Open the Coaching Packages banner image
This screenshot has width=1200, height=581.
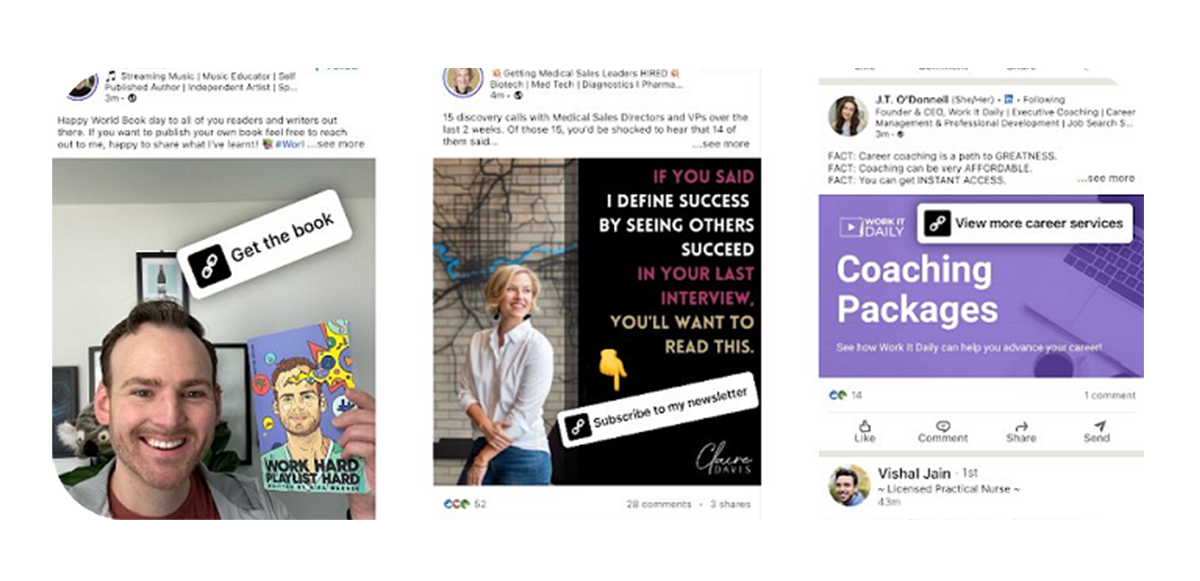(x=981, y=285)
